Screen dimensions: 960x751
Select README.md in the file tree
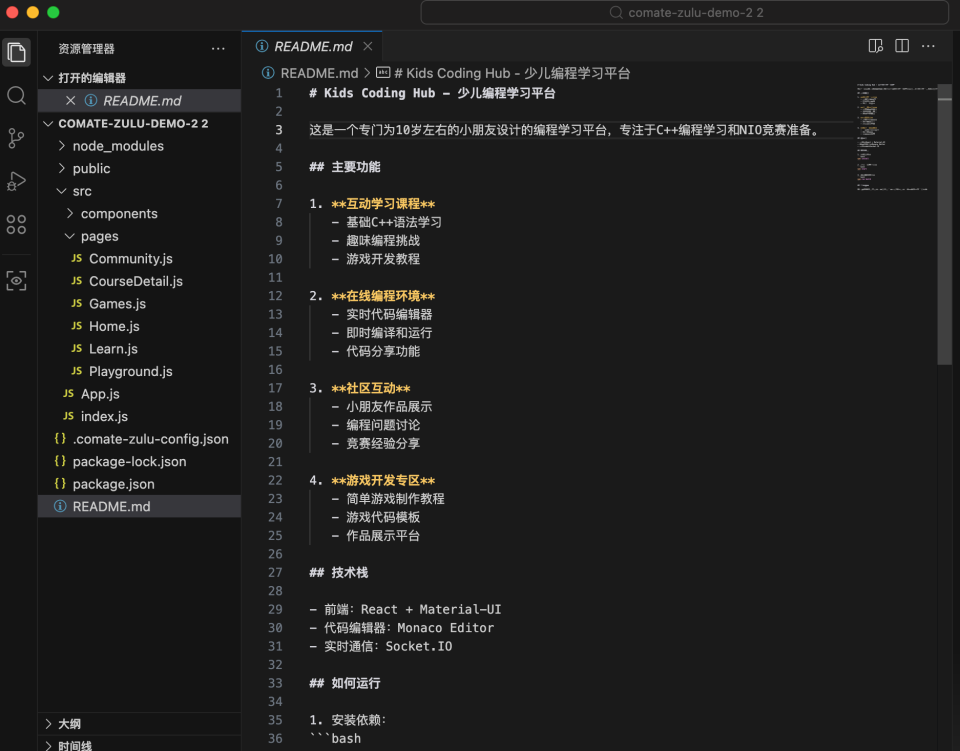(140, 507)
